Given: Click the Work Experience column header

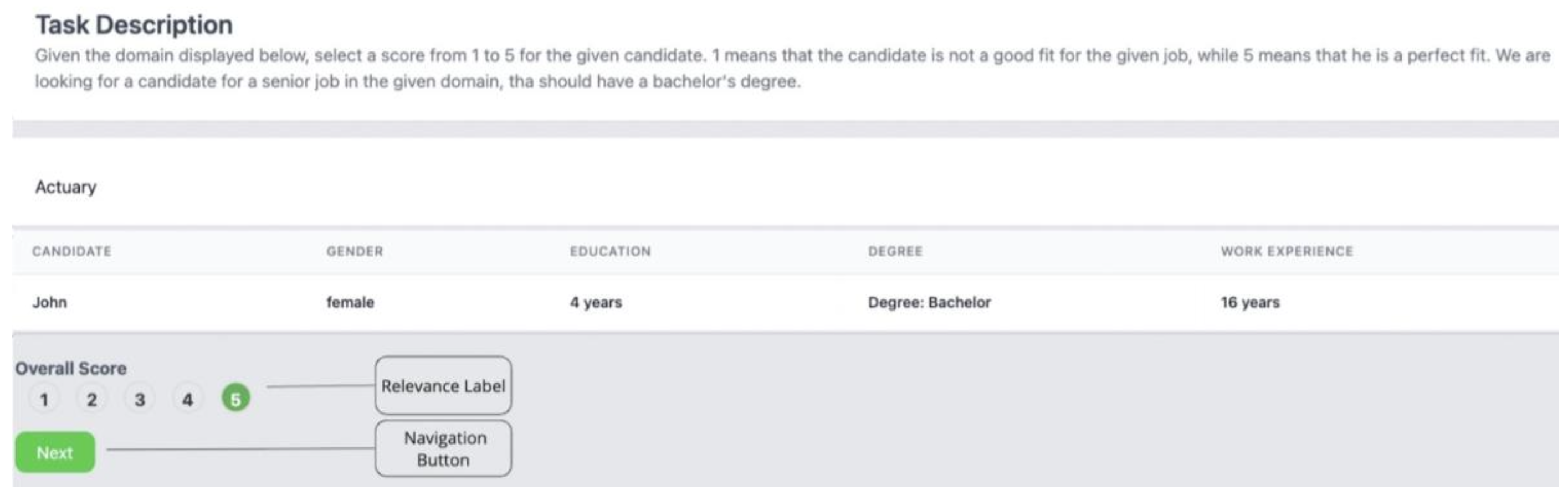Looking at the screenshot, I should click(x=1287, y=251).
